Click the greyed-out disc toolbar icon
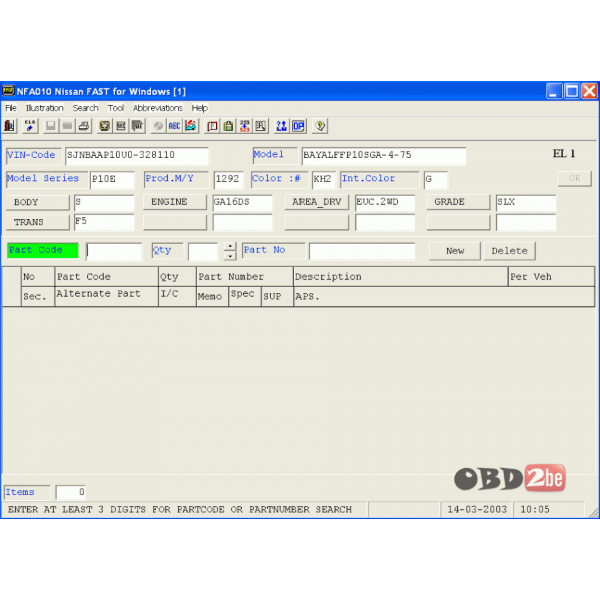 158,126
